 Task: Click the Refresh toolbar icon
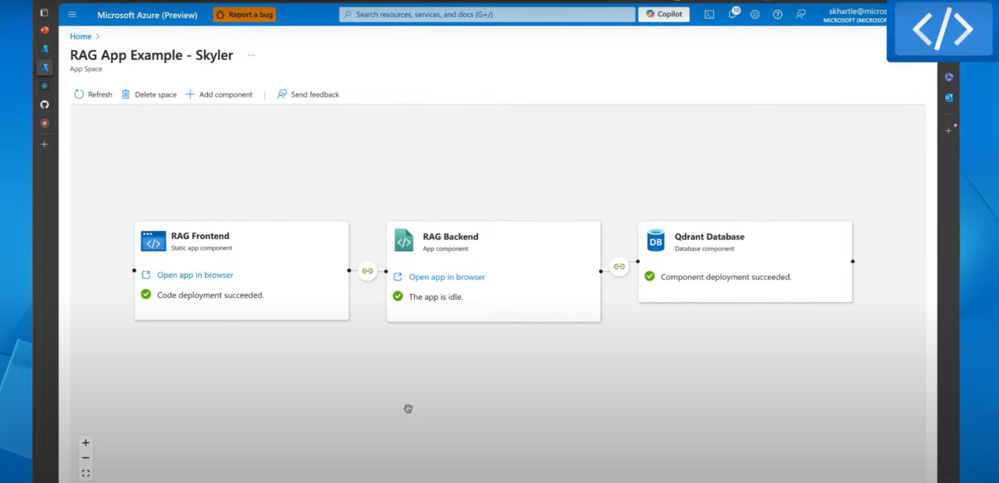[79, 94]
